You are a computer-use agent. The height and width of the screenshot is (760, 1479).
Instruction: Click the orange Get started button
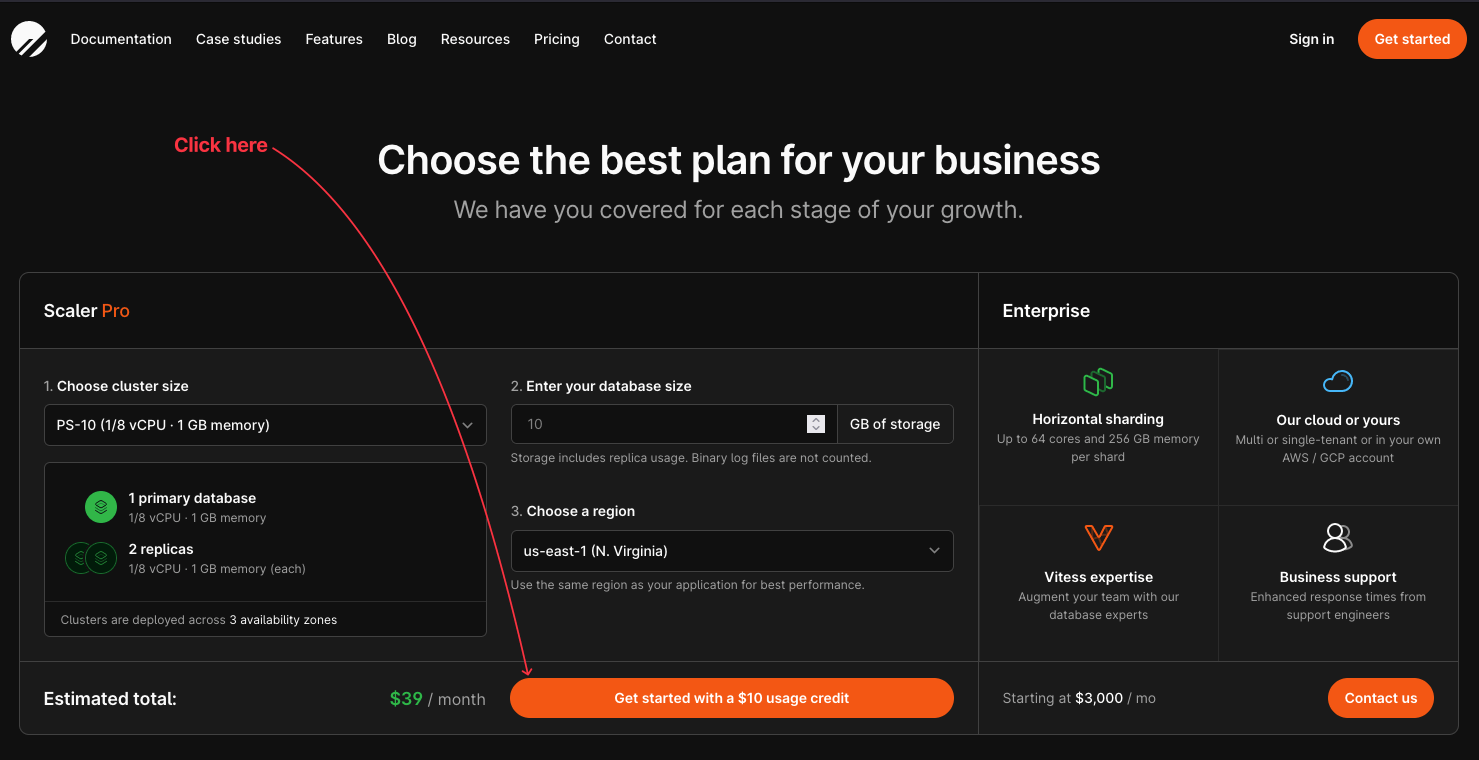point(1412,39)
